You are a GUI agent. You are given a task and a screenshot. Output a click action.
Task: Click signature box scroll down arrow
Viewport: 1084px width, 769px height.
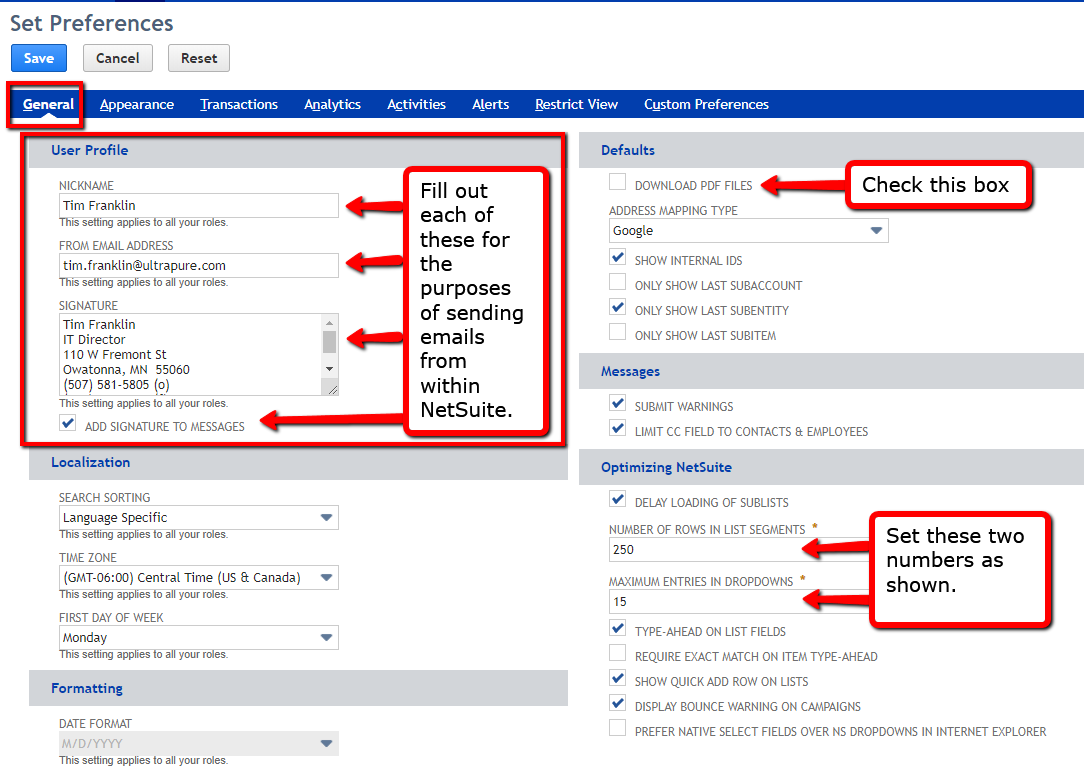click(330, 369)
